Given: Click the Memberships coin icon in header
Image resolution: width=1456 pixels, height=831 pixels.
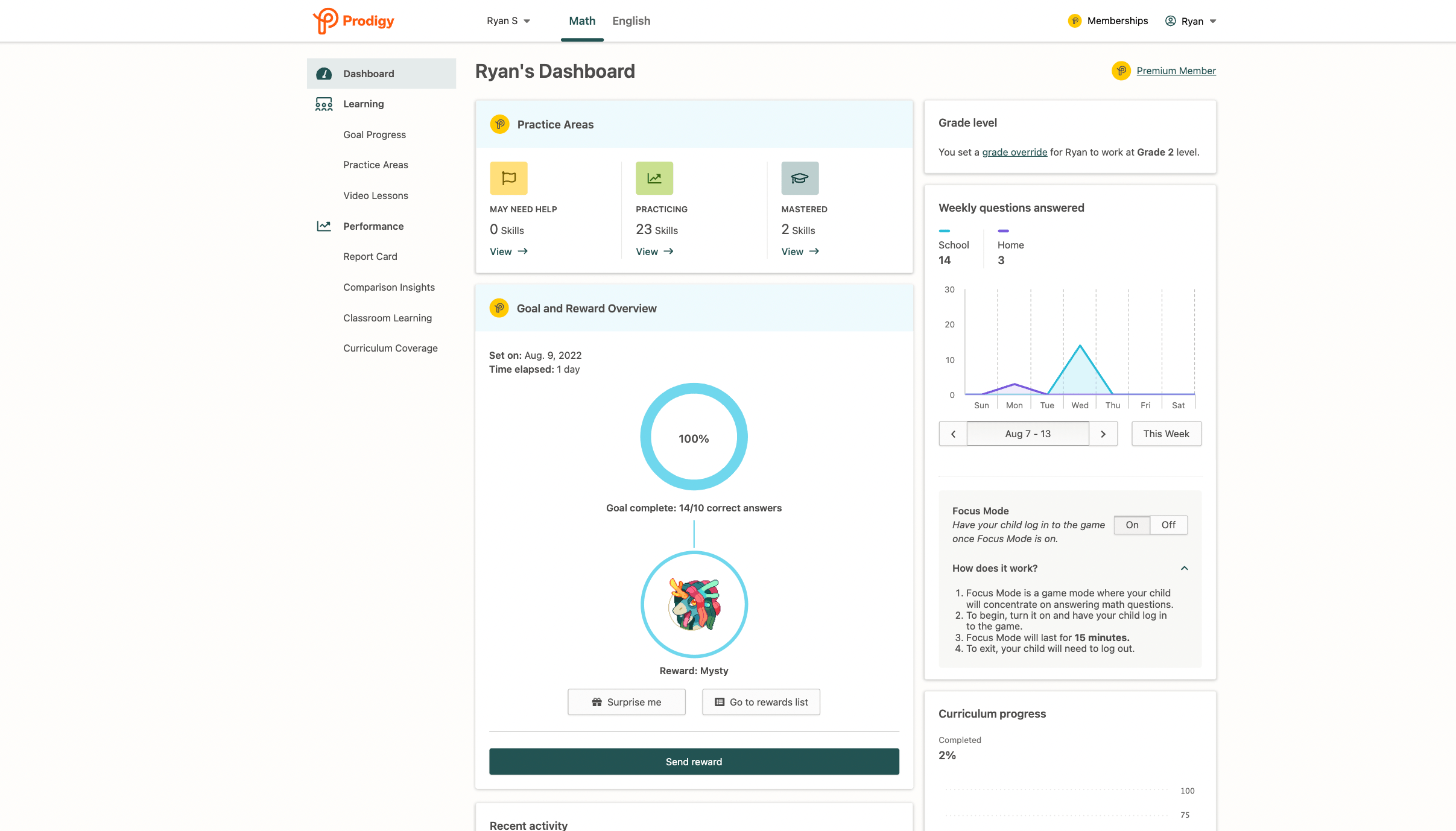Looking at the screenshot, I should click(1074, 21).
